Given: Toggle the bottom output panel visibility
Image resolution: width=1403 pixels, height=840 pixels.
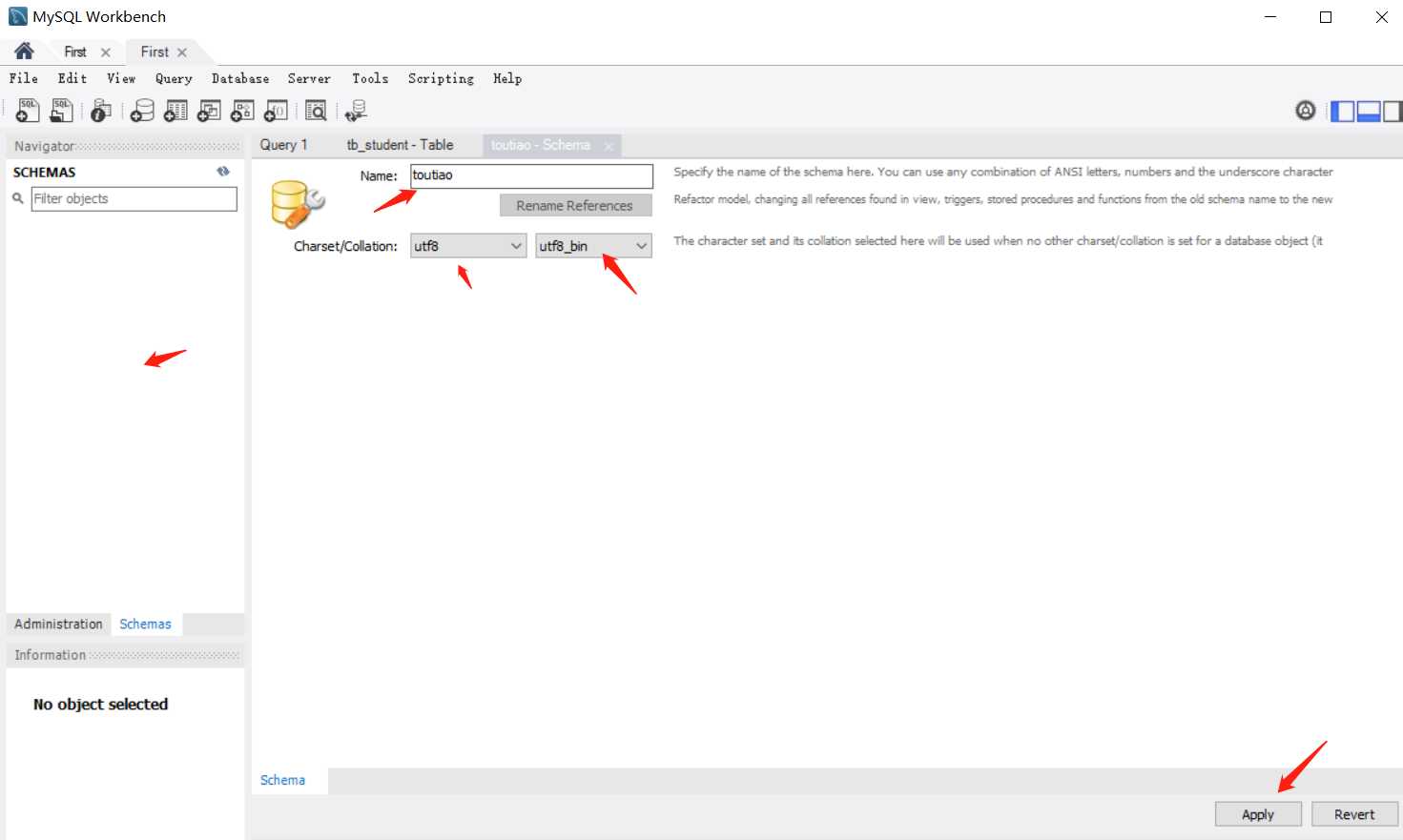Looking at the screenshot, I should tap(1369, 111).
